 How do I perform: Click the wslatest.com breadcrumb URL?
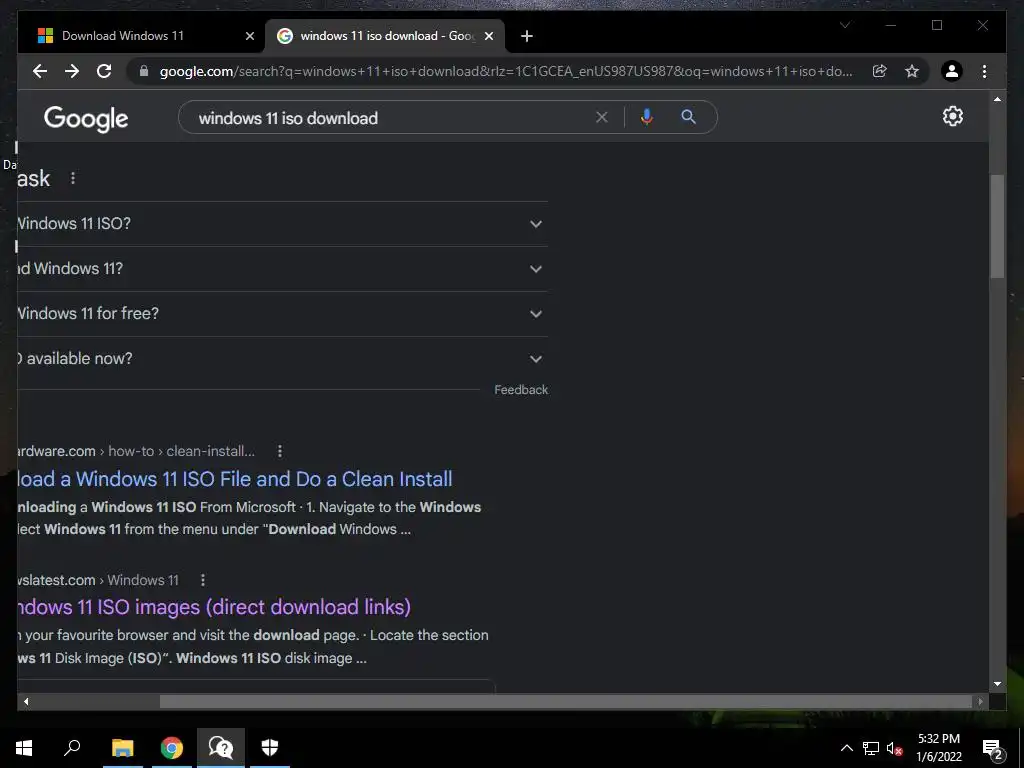pyautogui.click(x=98, y=580)
